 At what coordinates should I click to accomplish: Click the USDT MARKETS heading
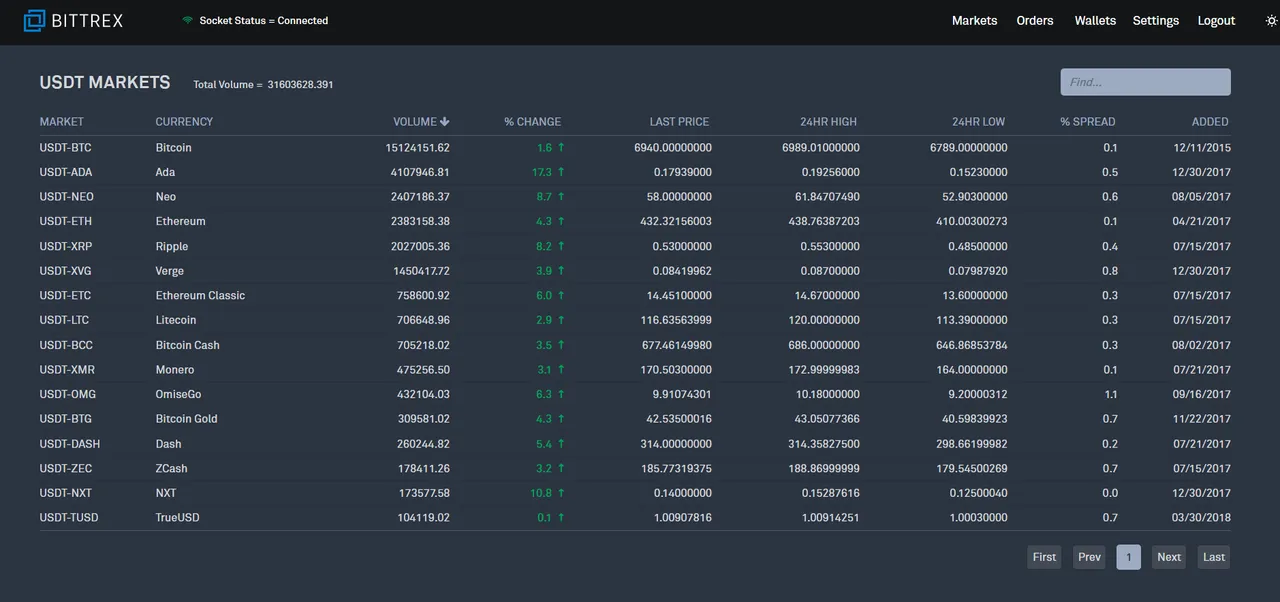tap(105, 83)
